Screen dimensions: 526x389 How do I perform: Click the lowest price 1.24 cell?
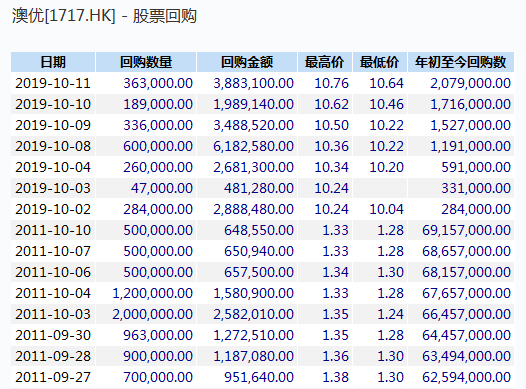click(x=380, y=314)
